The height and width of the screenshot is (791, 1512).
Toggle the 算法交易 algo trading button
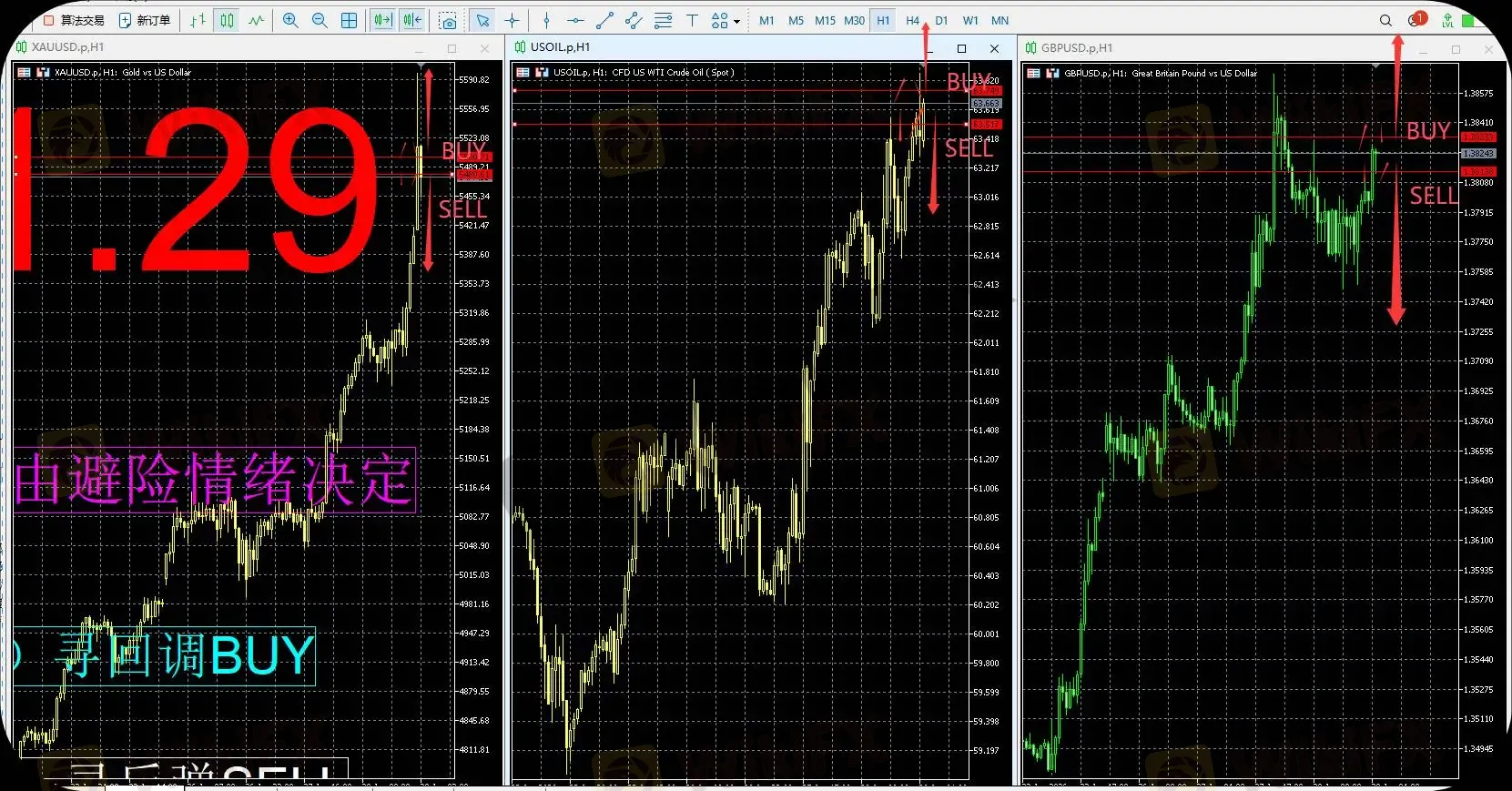coord(74,20)
